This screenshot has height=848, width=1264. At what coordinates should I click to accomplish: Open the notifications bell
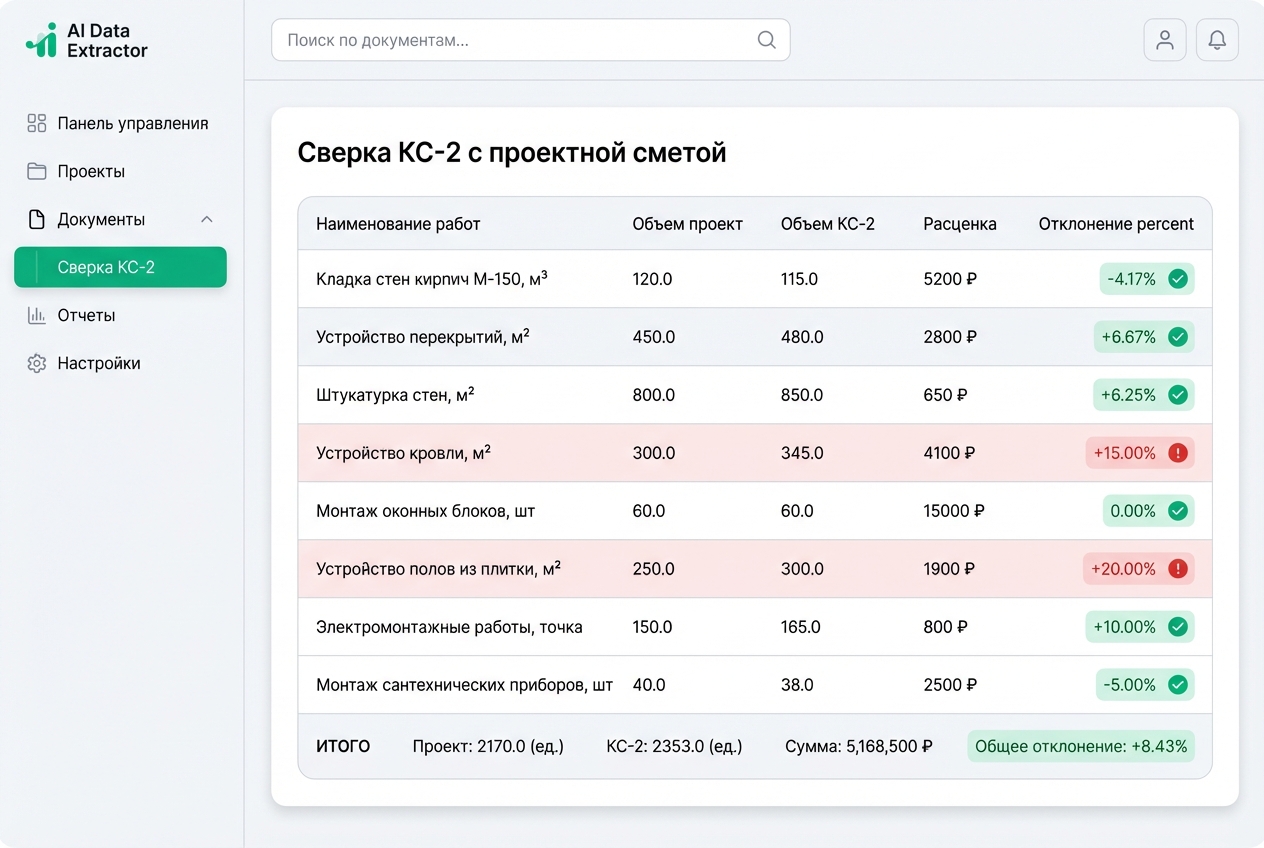click(x=1217, y=40)
